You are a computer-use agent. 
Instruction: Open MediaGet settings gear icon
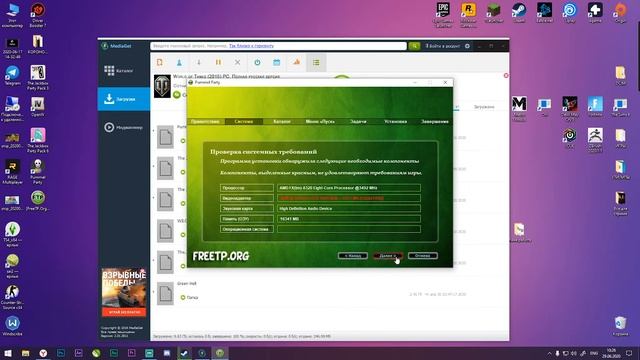[x=467, y=46]
